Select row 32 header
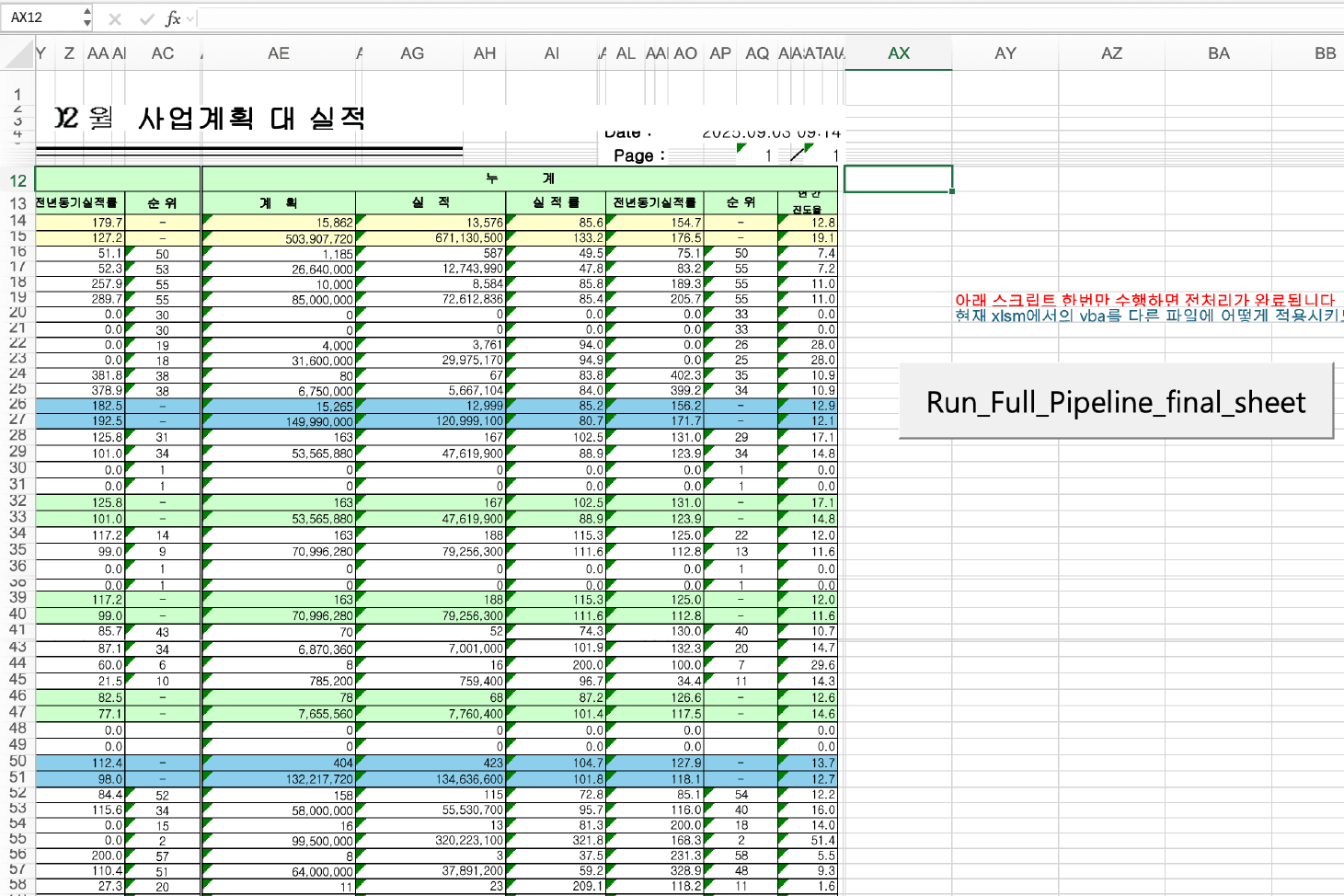The image size is (1344, 896). point(17,501)
